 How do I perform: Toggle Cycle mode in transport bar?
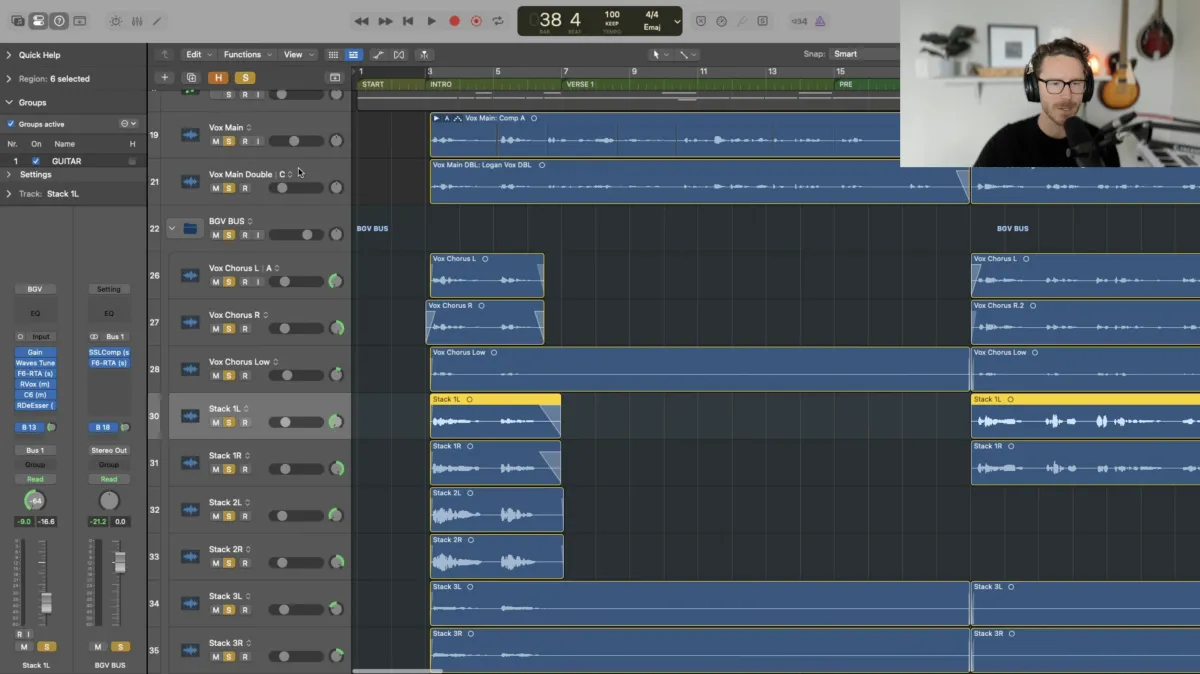[x=498, y=21]
